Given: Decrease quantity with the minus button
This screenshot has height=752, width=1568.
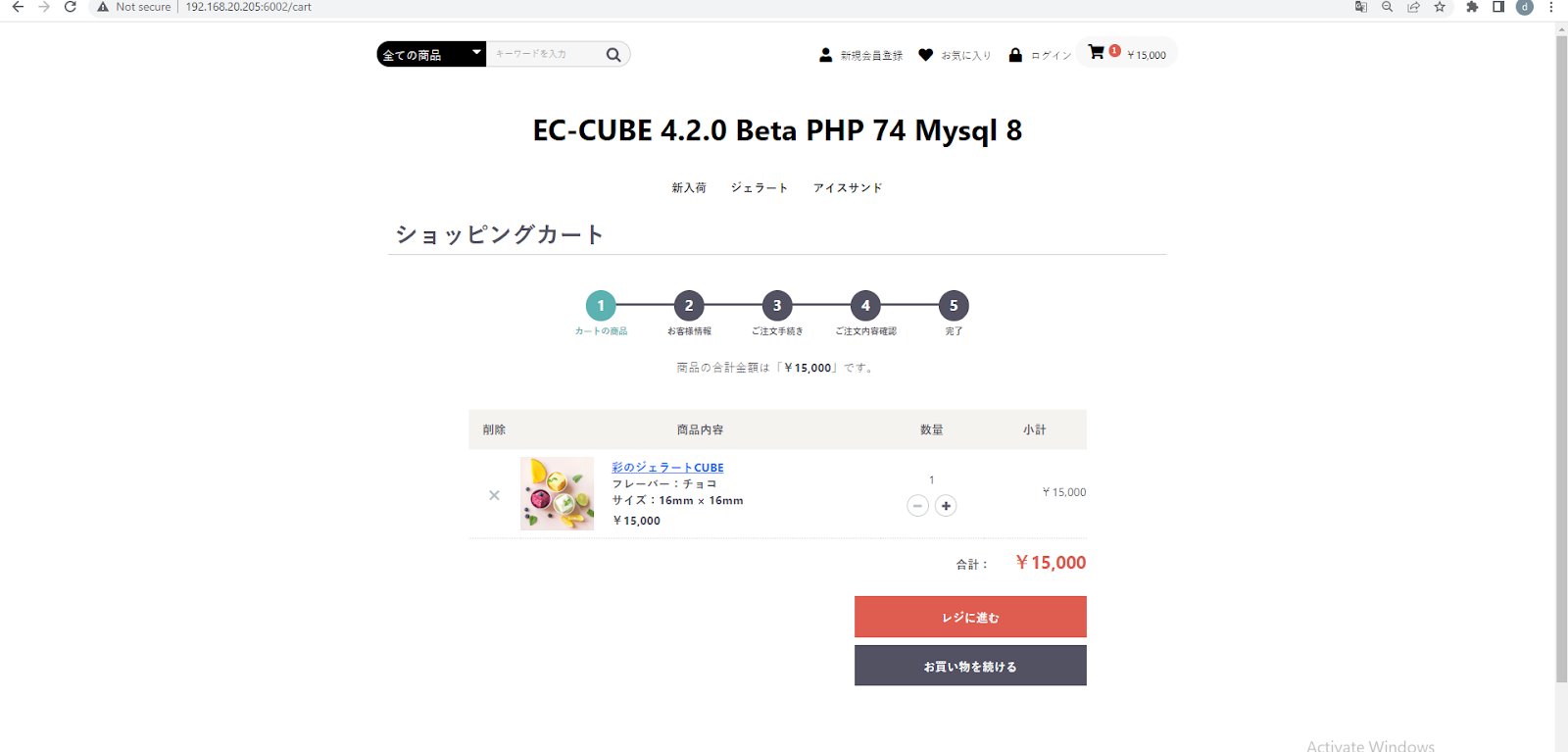Looking at the screenshot, I should pyautogui.click(x=917, y=505).
